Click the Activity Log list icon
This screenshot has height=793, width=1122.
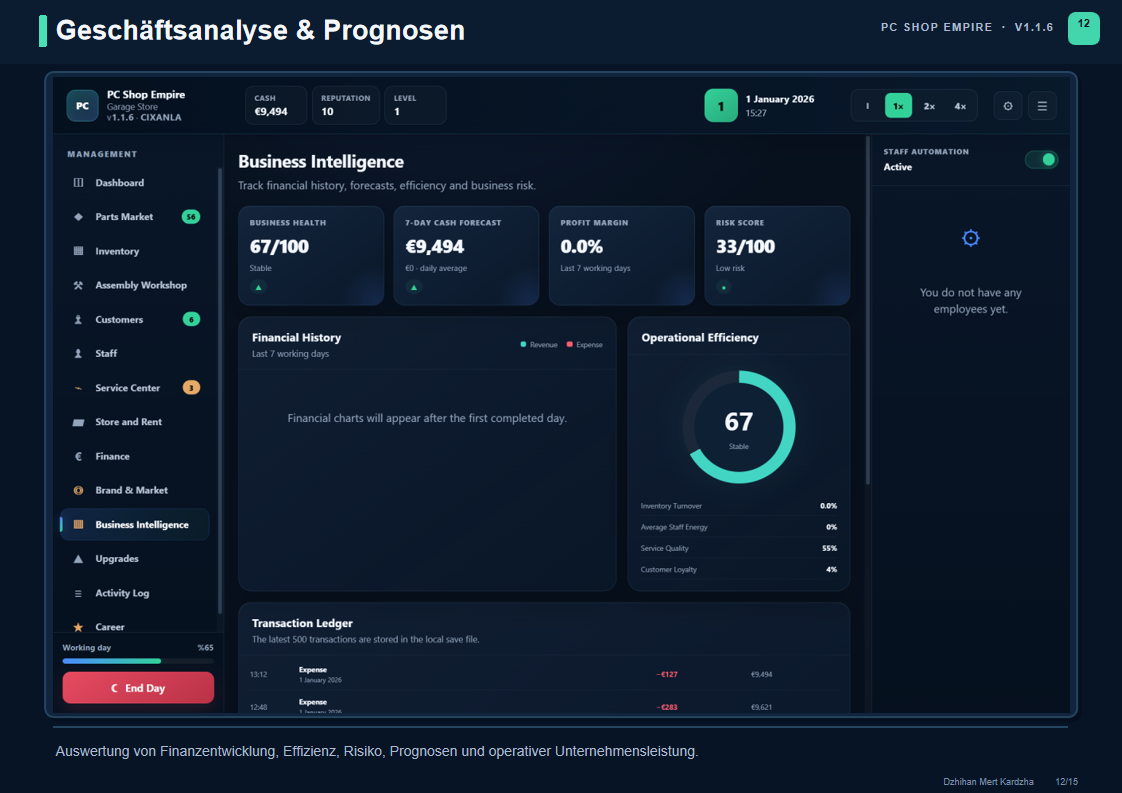coord(79,593)
